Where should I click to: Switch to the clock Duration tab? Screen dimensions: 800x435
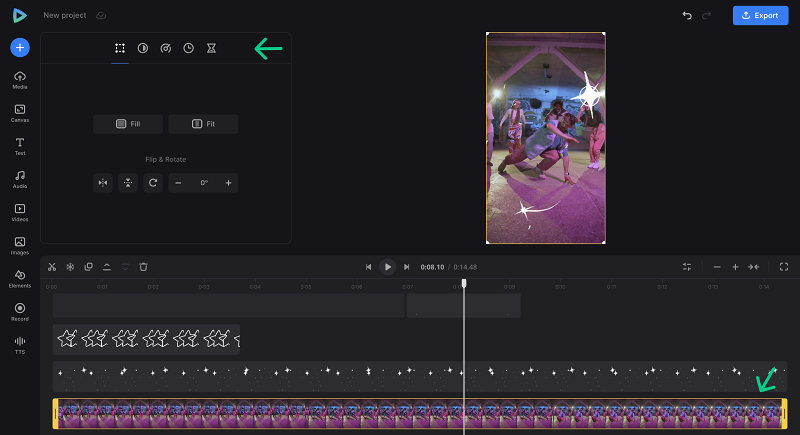189,48
